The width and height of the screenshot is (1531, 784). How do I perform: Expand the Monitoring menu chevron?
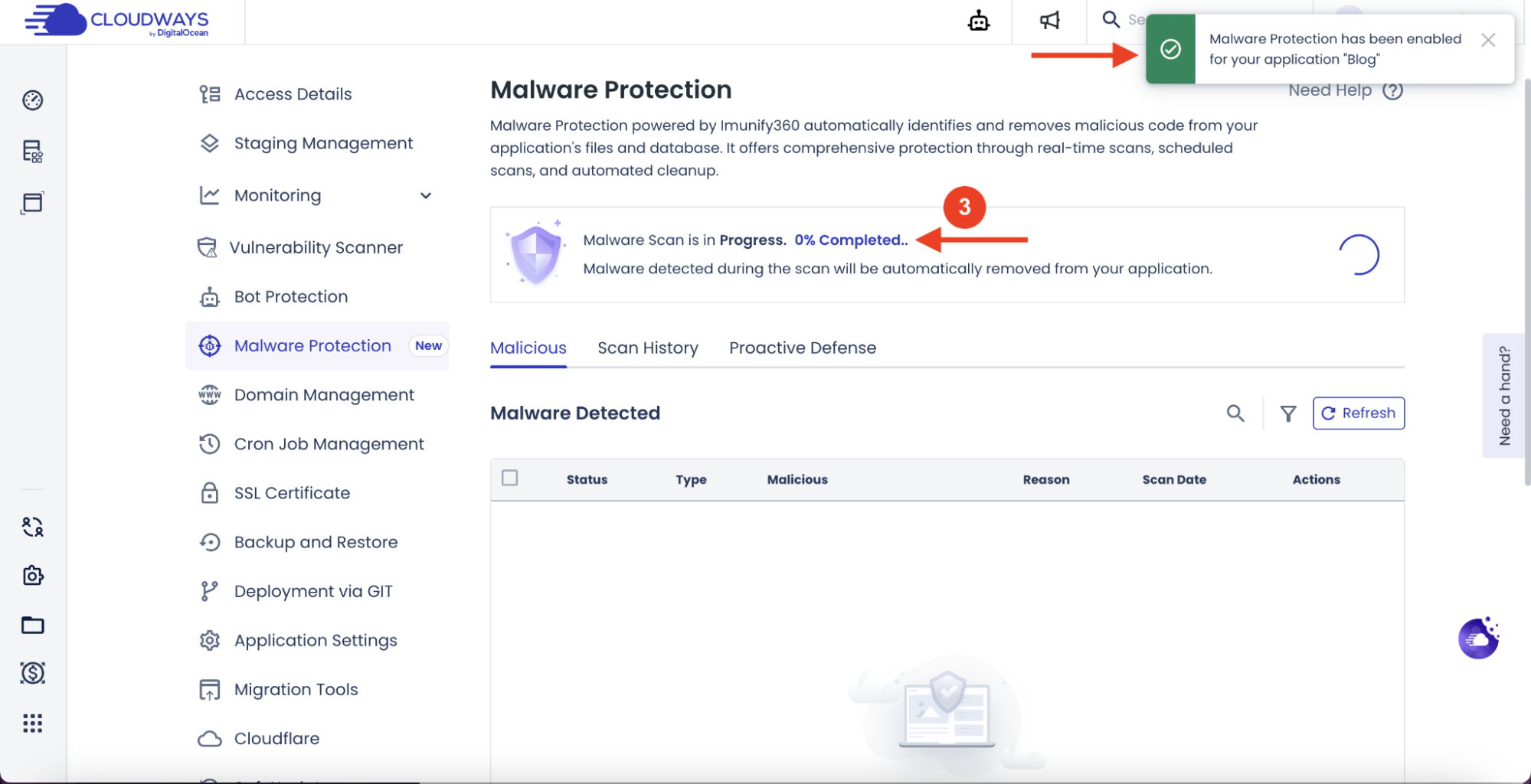tap(426, 196)
